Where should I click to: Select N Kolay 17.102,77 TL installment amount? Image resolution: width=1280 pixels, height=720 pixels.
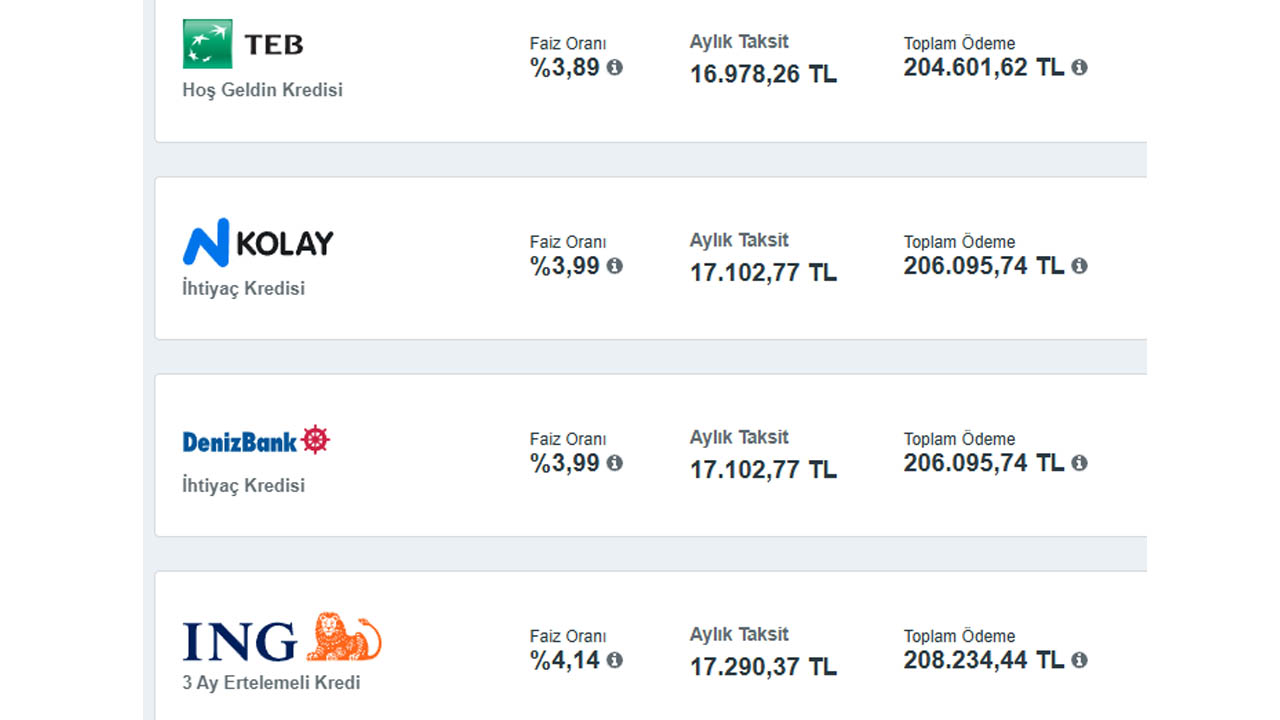(x=763, y=272)
